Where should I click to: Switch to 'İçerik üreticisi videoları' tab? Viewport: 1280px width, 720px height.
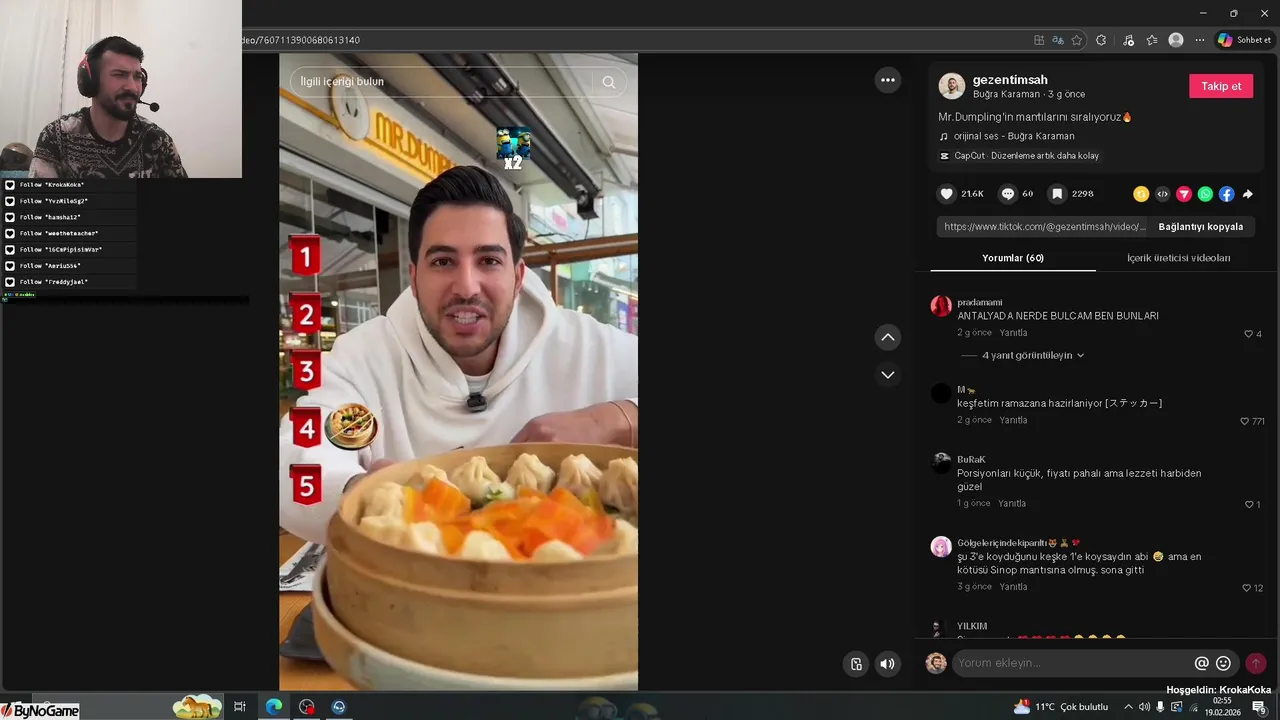pos(1179,258)
